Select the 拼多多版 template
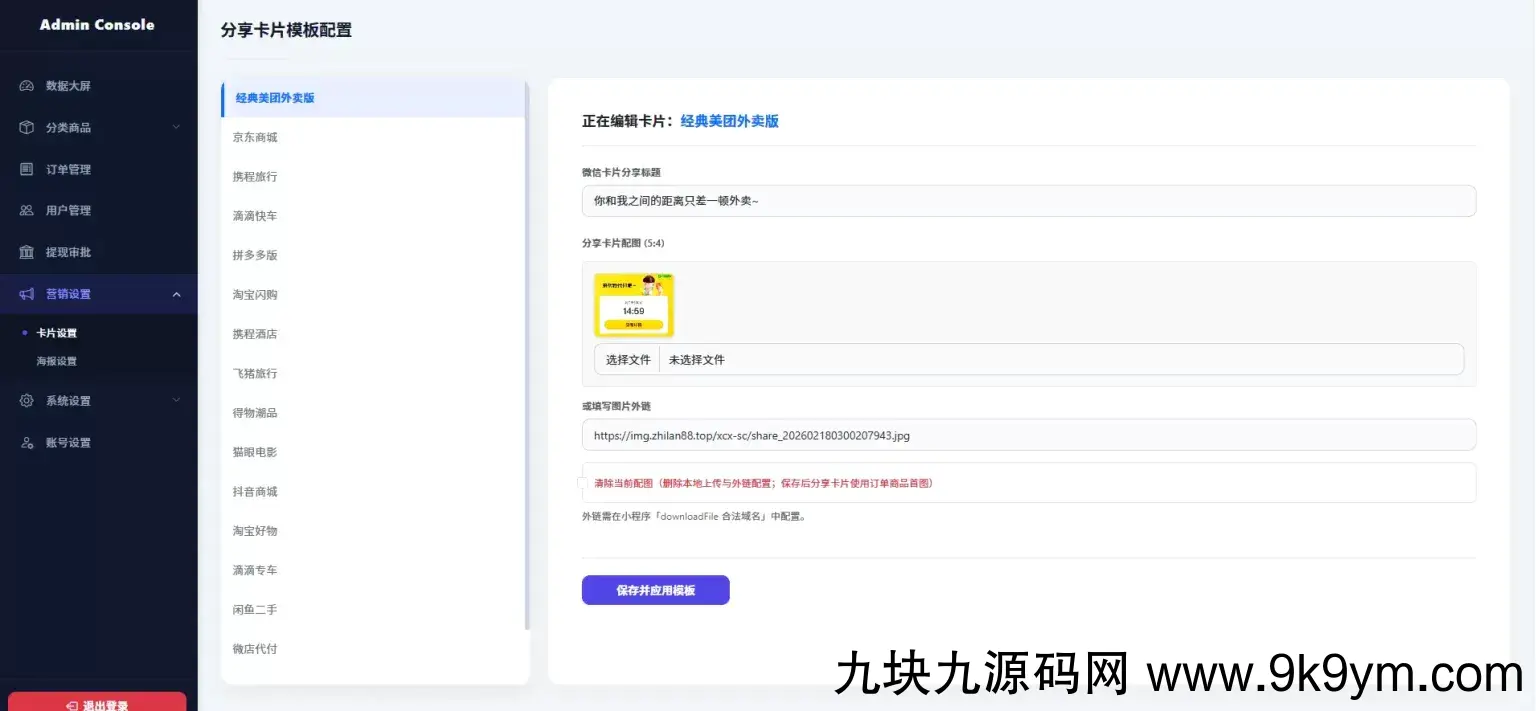Image resolution: width=1536 pixels, height=711 pixels. [x=373, y=255]
